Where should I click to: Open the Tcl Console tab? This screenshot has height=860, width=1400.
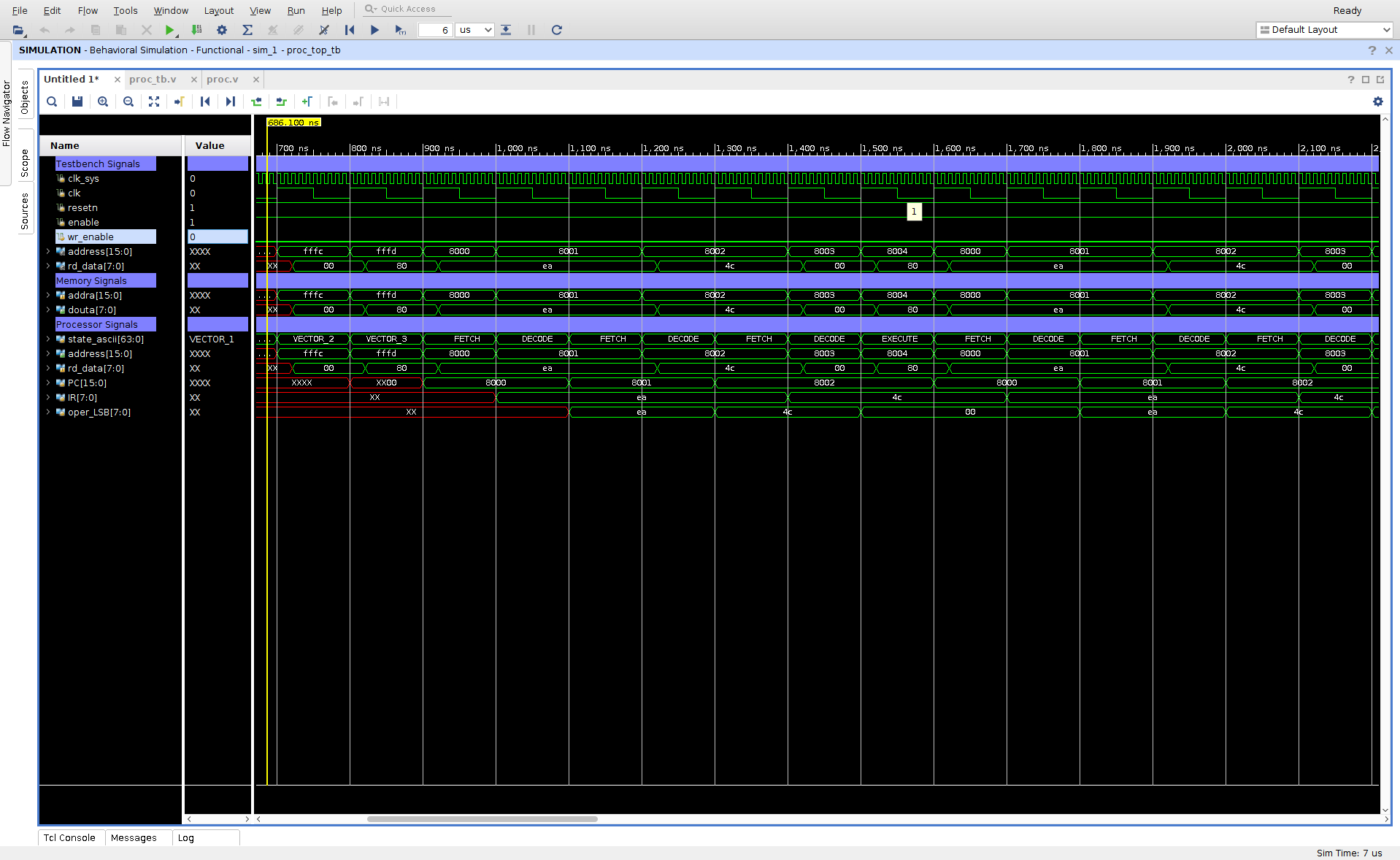click(x=69, y=837)
